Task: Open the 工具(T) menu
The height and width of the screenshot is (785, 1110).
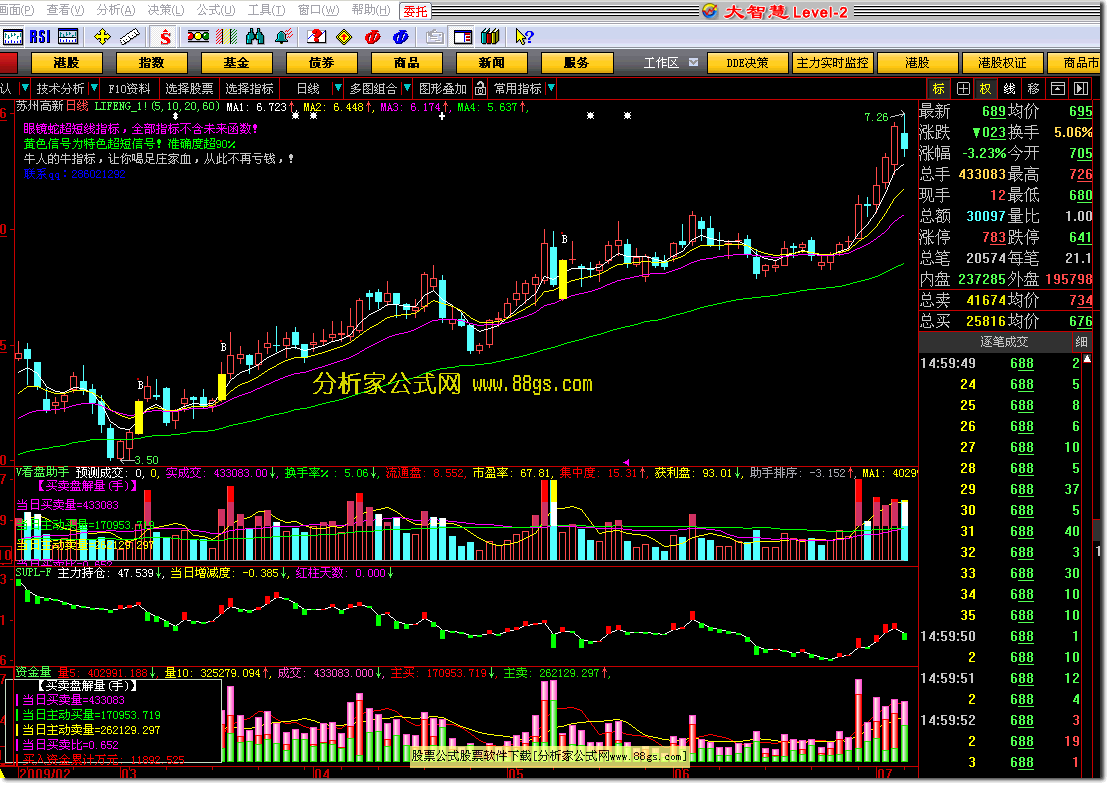Action: 266,10
